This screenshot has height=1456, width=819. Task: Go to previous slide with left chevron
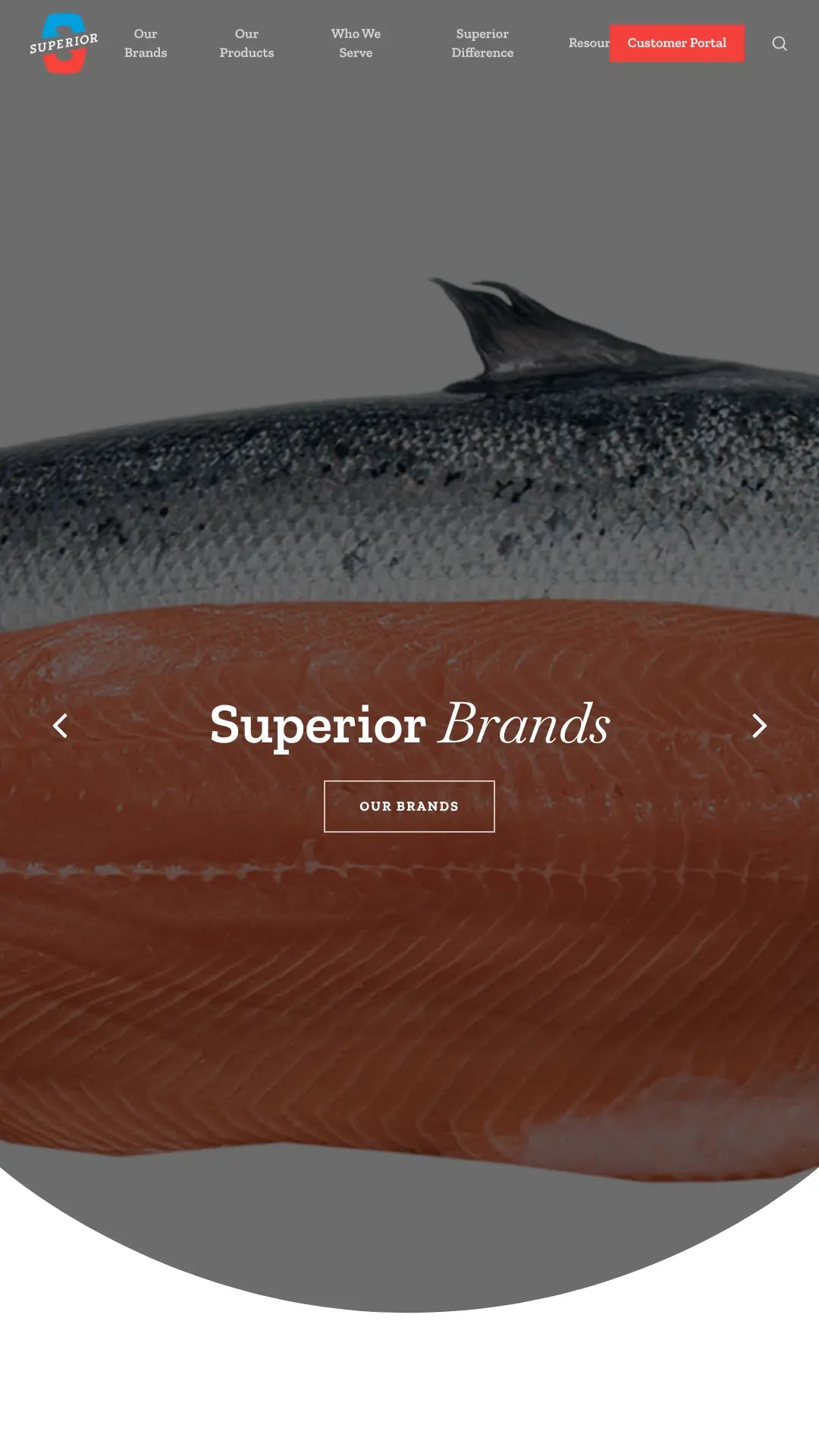pyautogui.click(x=60, y=726)
